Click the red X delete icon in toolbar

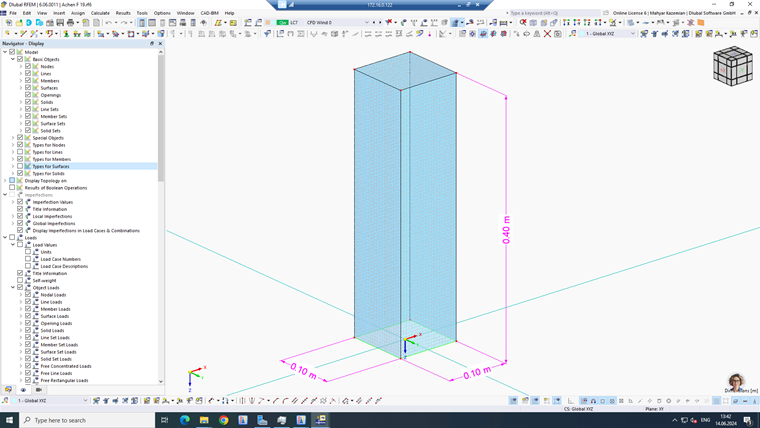547,34
